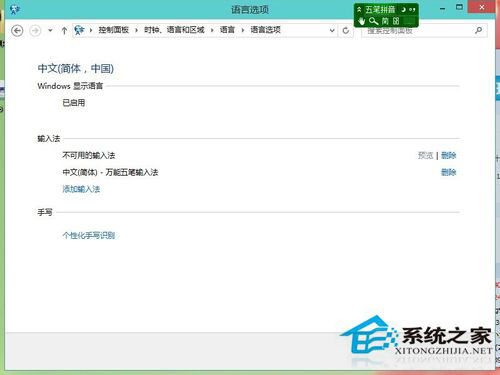
Task: Click the control panel icon in address bar
Action: 79,30
